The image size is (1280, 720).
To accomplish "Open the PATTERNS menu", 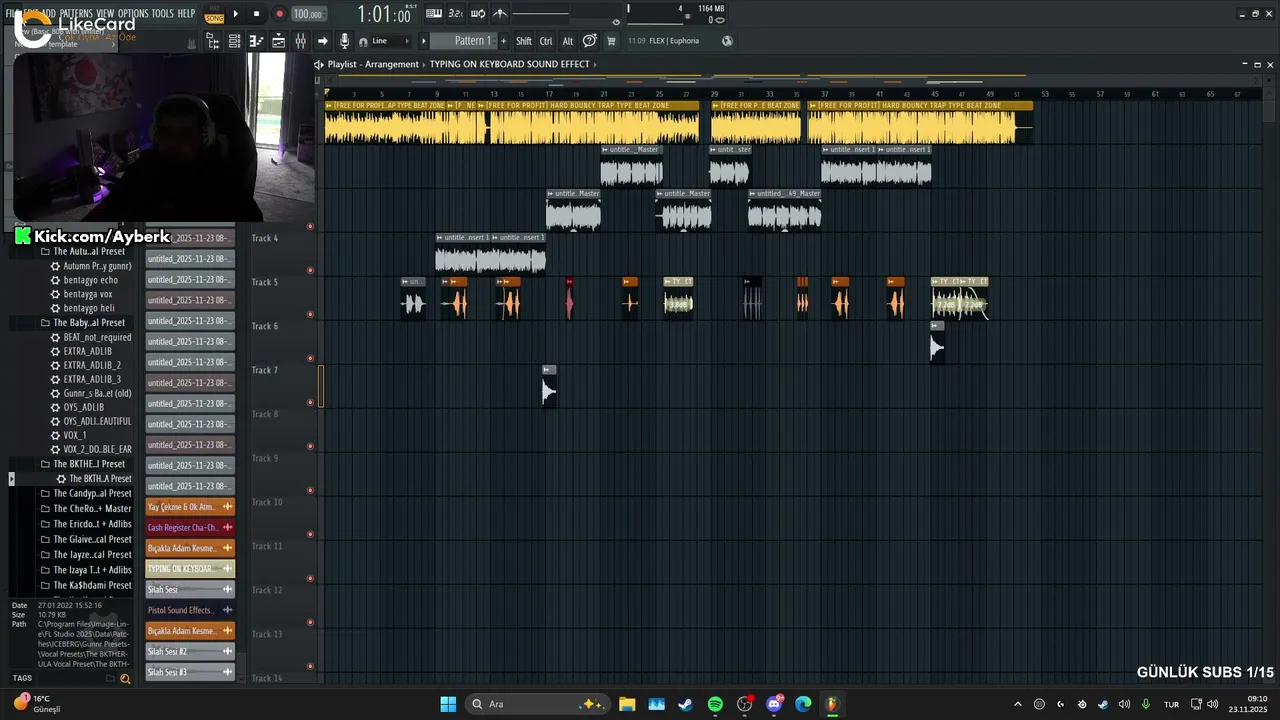I will tap(76, 14).
